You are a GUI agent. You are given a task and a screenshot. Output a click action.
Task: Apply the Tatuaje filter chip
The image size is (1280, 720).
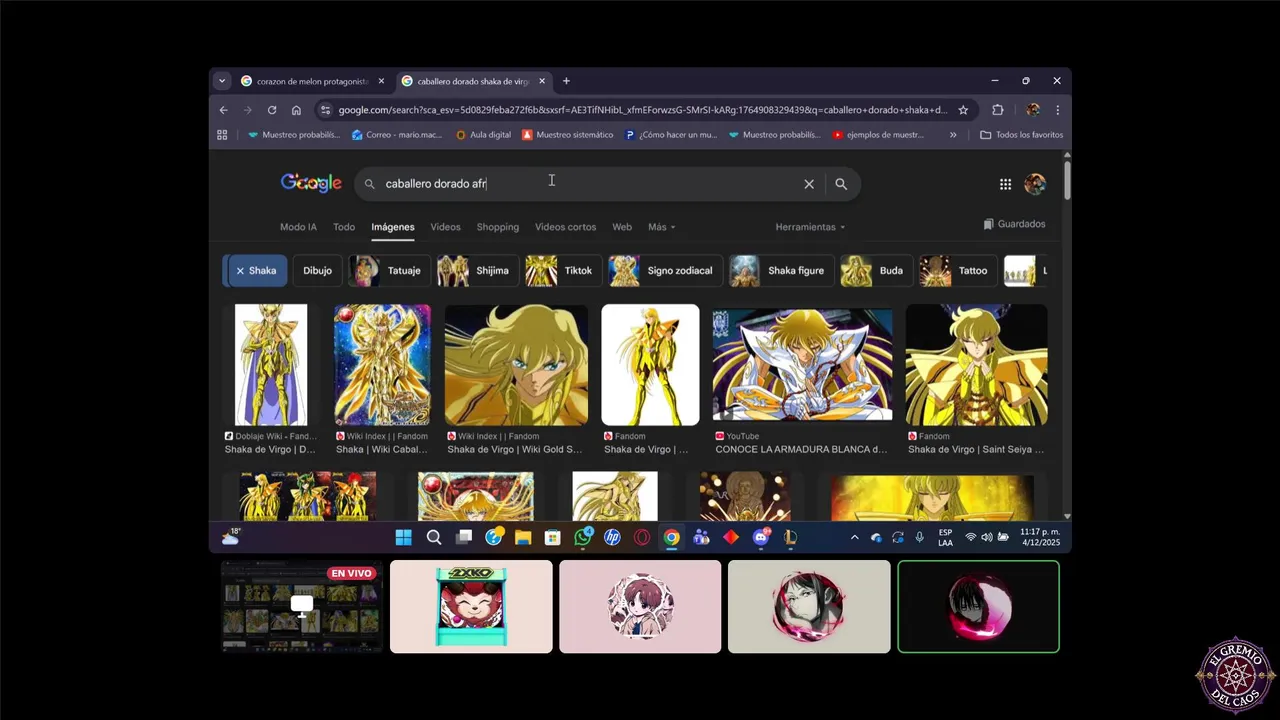click(x=389, y=271)
